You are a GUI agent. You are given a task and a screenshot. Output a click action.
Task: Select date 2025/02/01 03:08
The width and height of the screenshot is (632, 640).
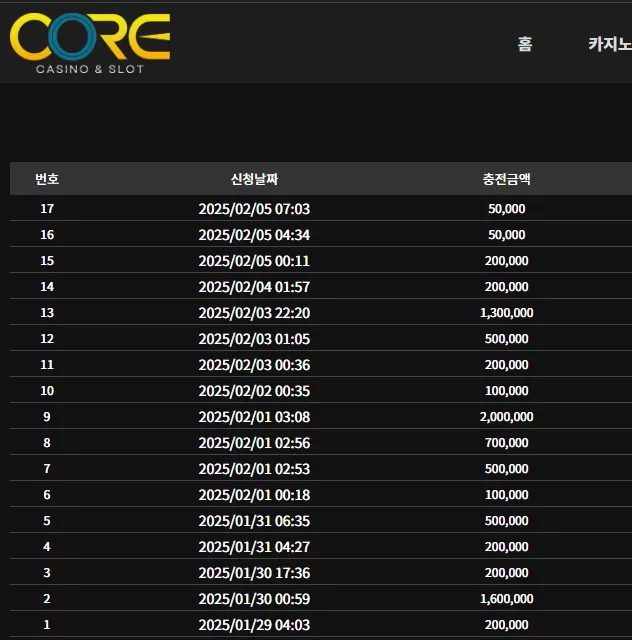254,417
